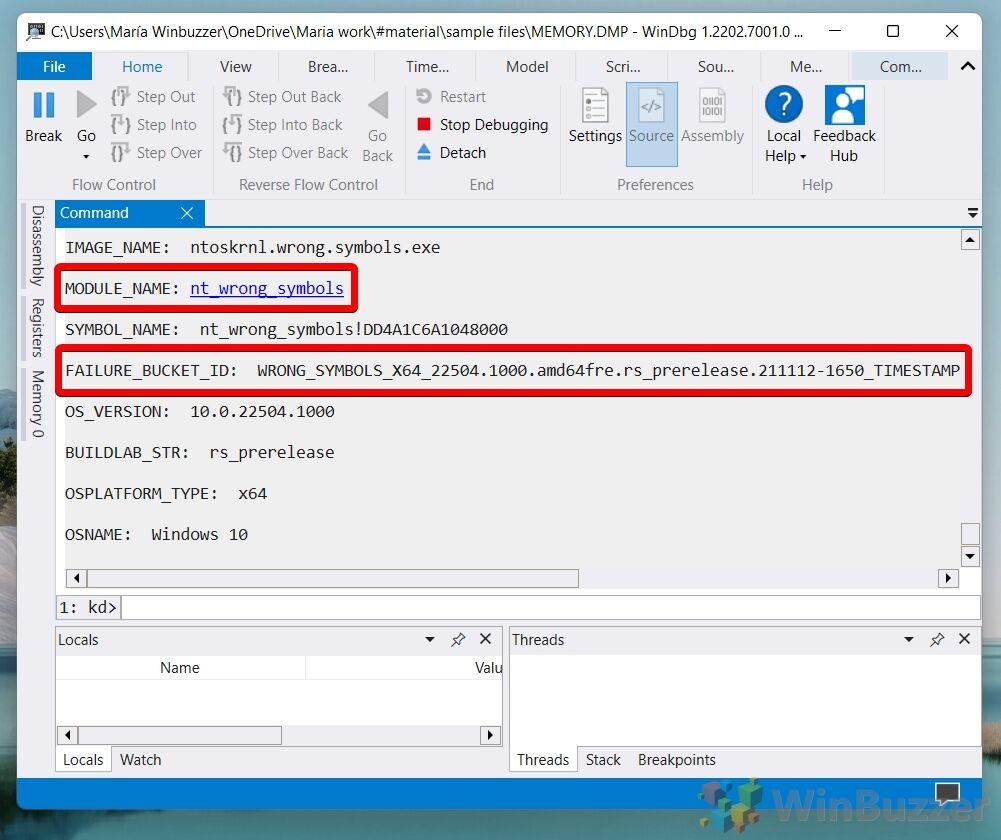Screen dimensions: 1001x840
Task: Click Step Into in Flow Control
Action: click(x=153, y=124)
